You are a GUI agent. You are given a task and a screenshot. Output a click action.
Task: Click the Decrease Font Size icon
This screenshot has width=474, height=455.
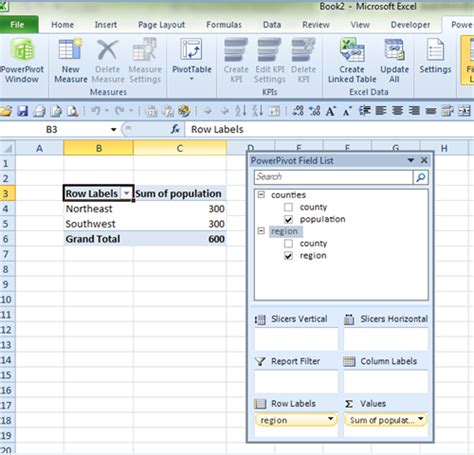(347, 111)
